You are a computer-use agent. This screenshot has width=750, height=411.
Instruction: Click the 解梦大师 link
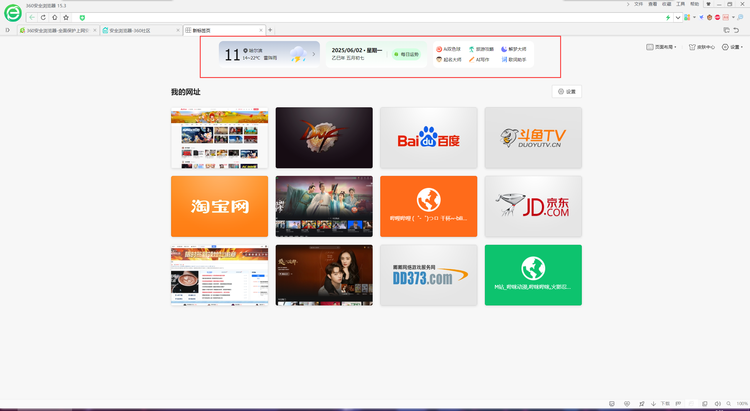[x=517, y=48]
